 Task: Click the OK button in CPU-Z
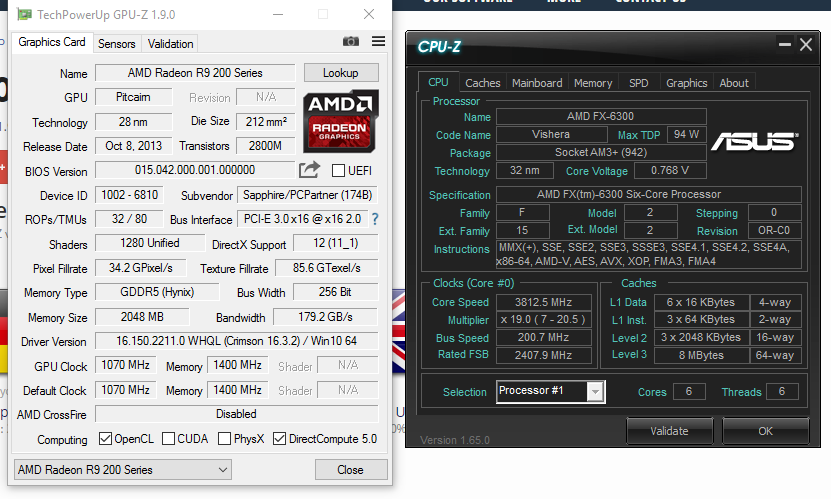point(765,431)
